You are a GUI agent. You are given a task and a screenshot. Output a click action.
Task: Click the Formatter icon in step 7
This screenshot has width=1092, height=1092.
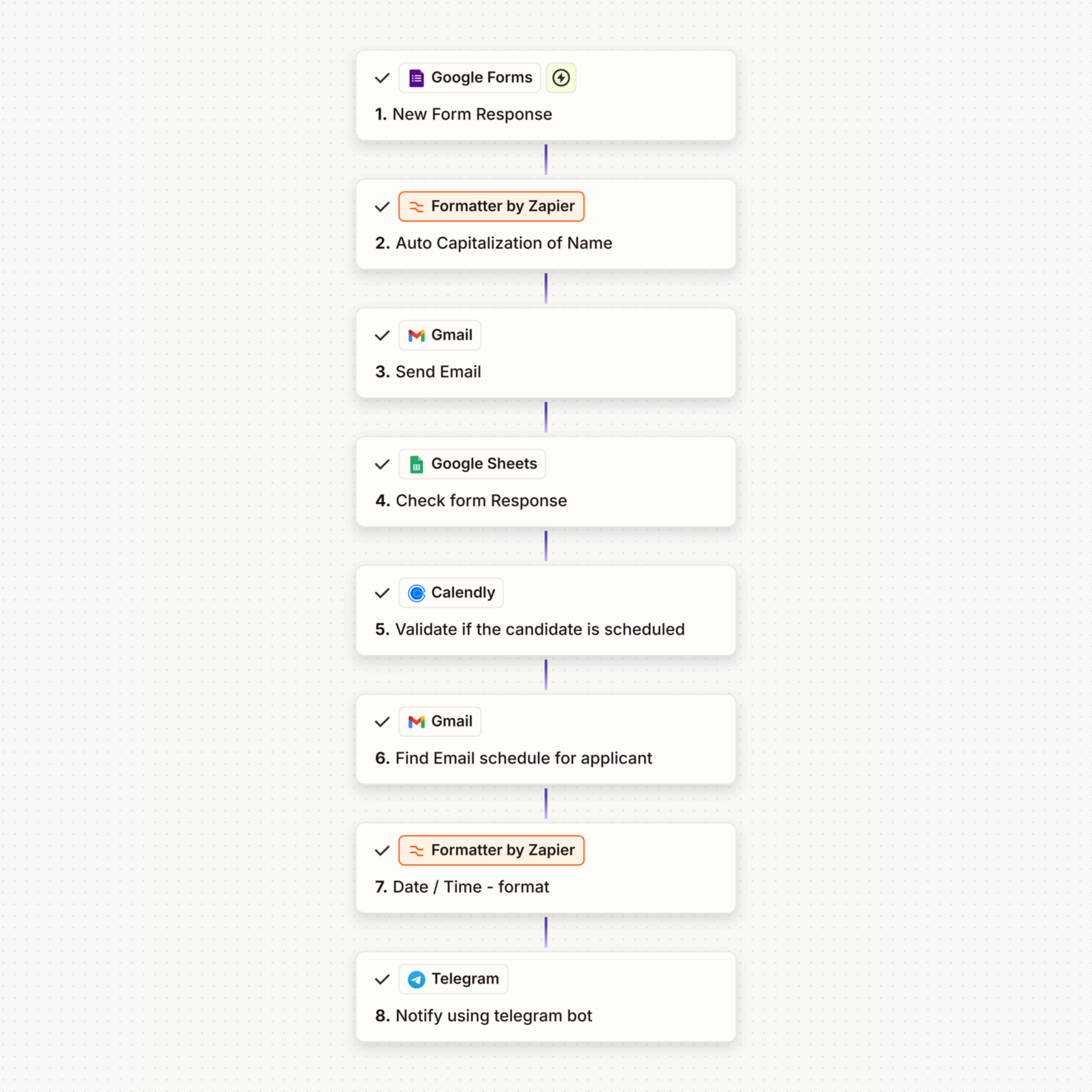[417, 851]
